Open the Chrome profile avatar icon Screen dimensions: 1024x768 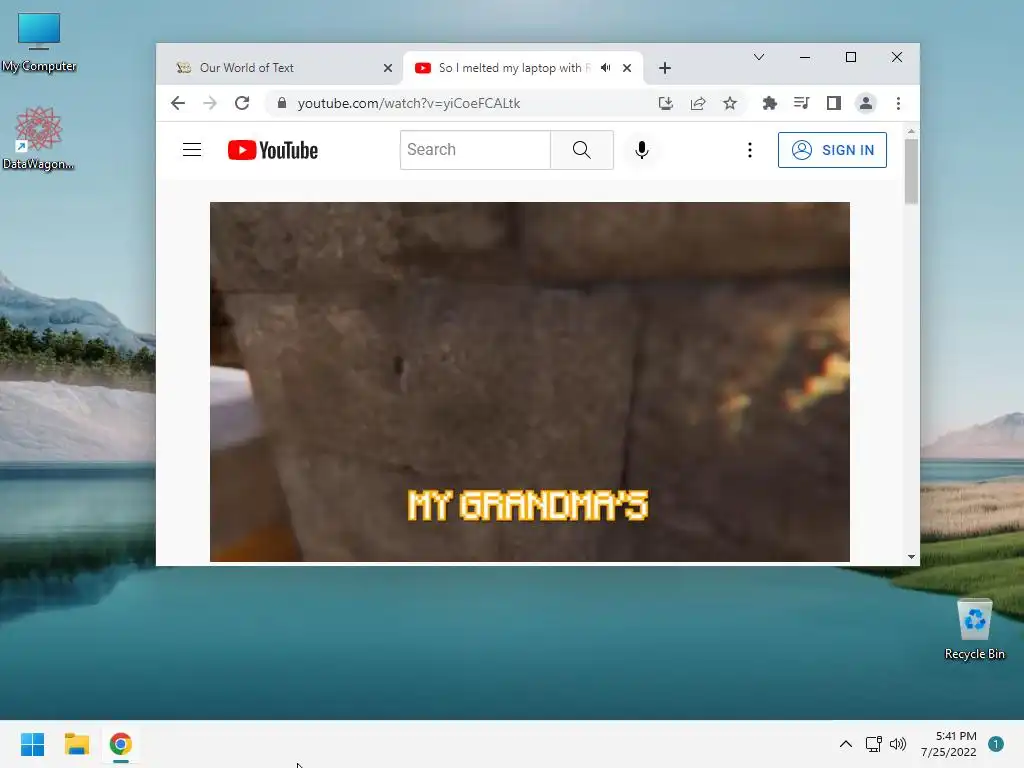click(x=866, y=103)
